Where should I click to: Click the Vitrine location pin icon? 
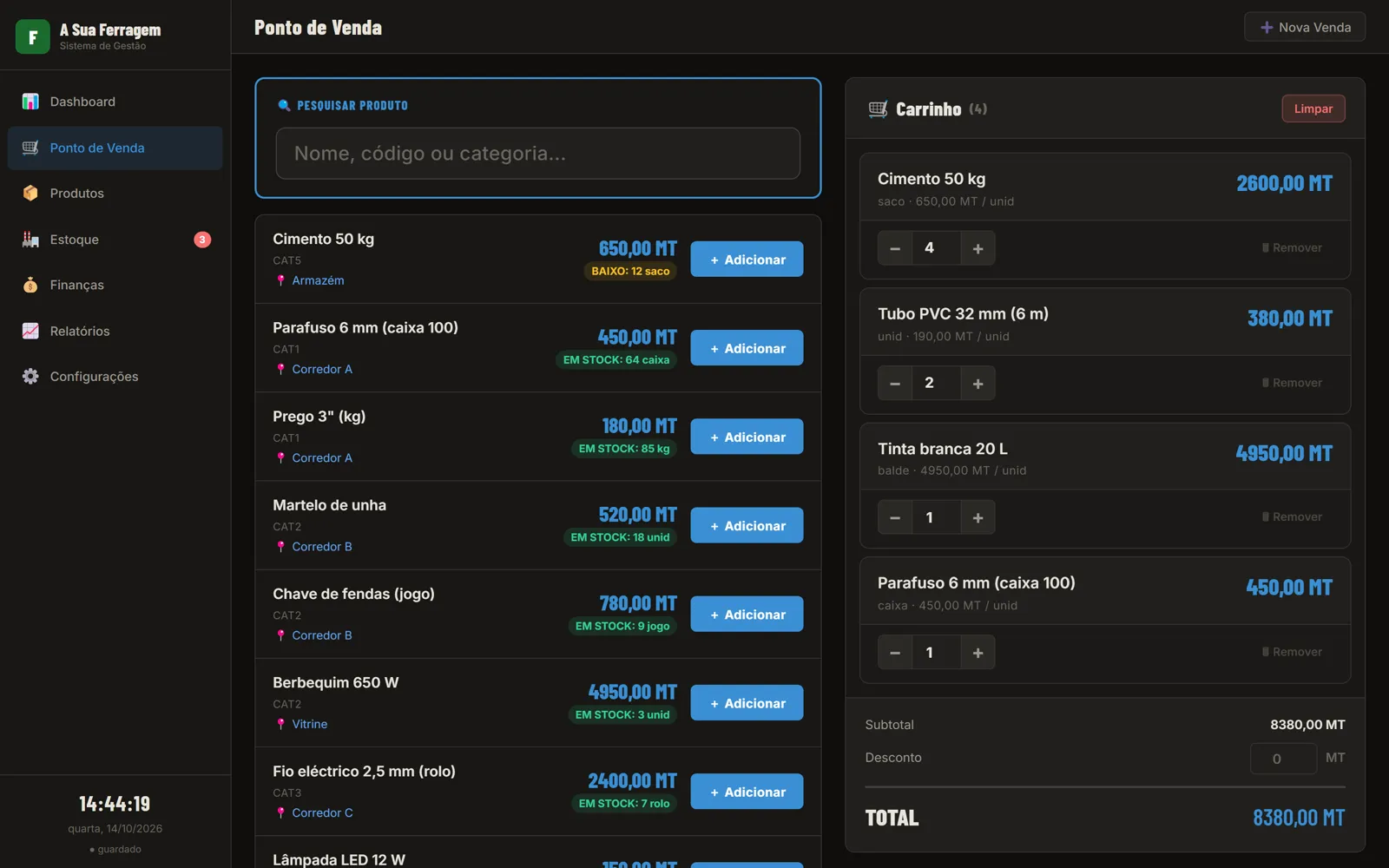[280, 724]
